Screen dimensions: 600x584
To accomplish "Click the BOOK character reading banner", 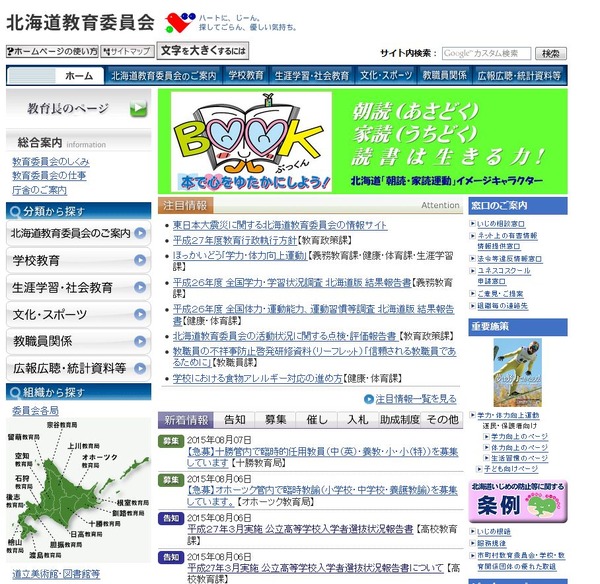I will [x=362, y=142].
